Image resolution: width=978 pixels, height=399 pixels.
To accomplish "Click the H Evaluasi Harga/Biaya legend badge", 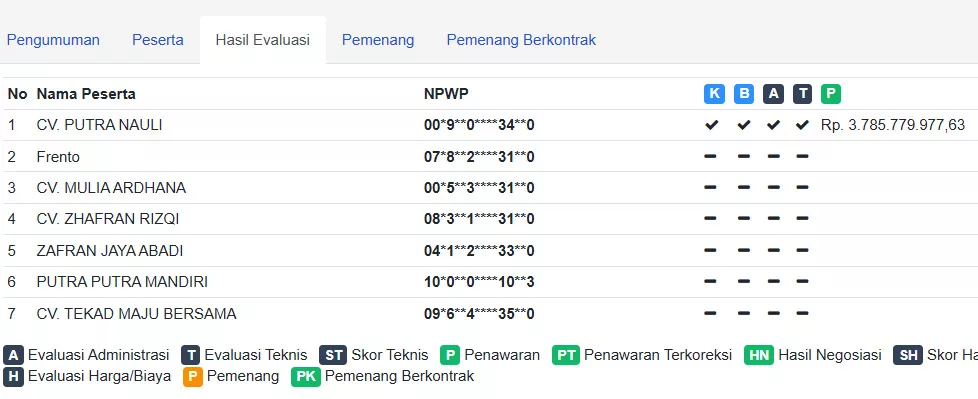I will 13,377.
